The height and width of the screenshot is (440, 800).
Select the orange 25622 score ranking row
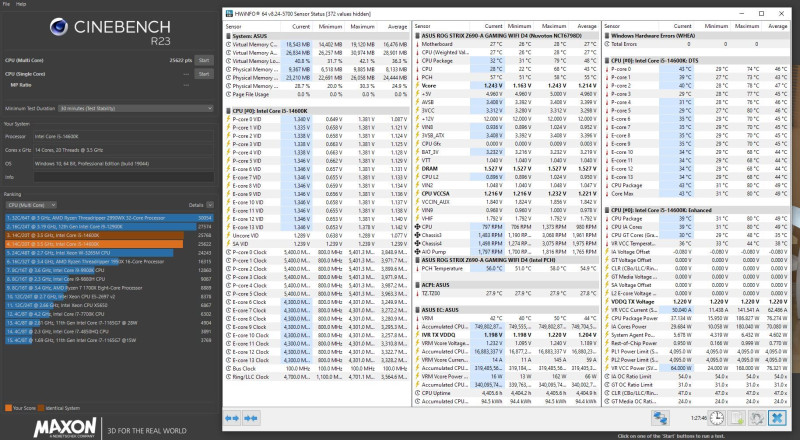pos(109,244)
